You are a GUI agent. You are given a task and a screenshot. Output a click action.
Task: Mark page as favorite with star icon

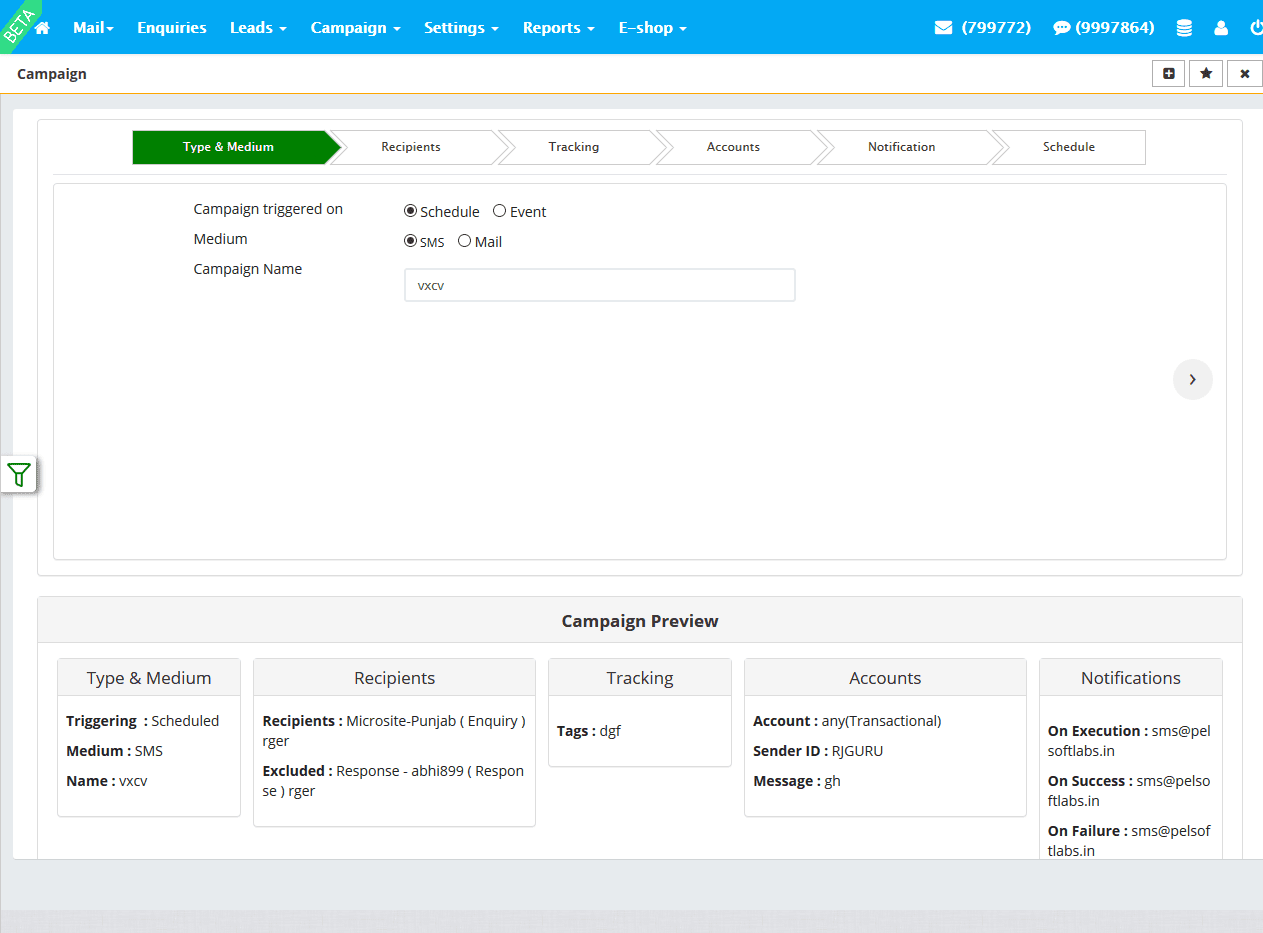[x=1206, y=74]
